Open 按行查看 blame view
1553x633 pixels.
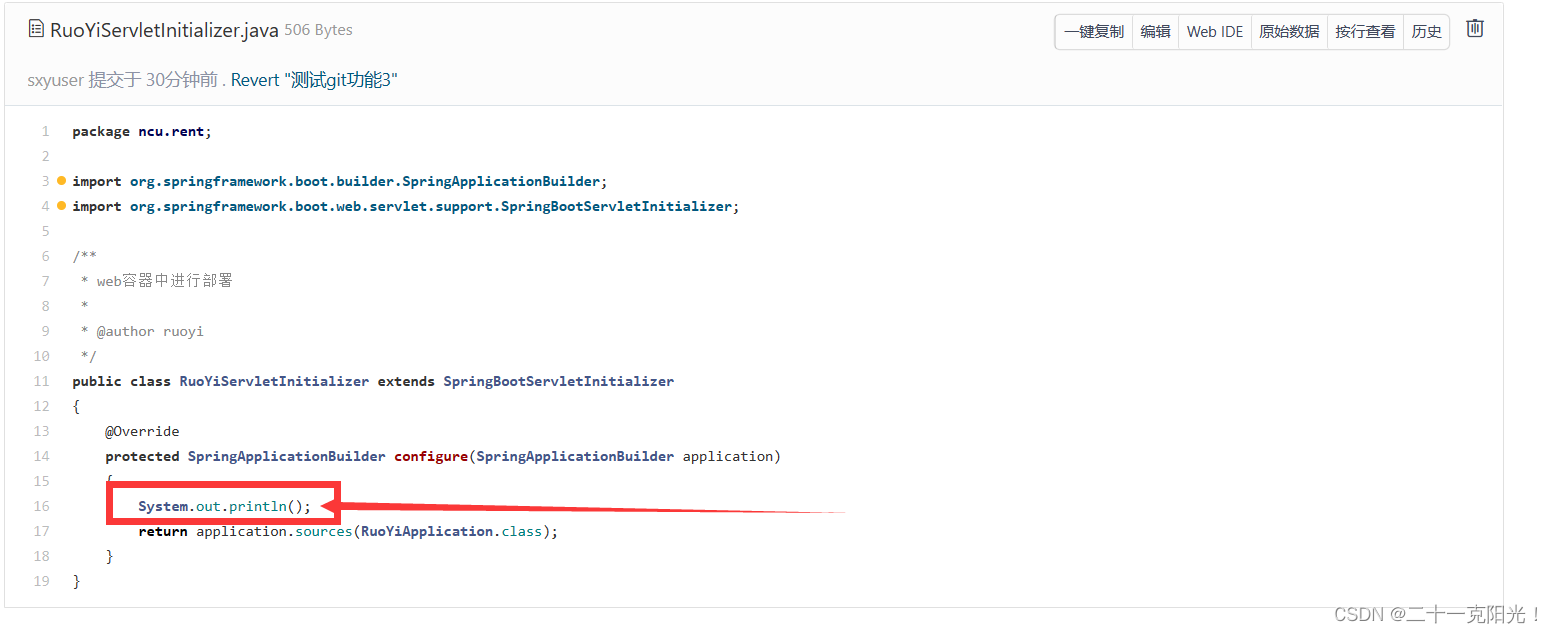[1365, 32]
